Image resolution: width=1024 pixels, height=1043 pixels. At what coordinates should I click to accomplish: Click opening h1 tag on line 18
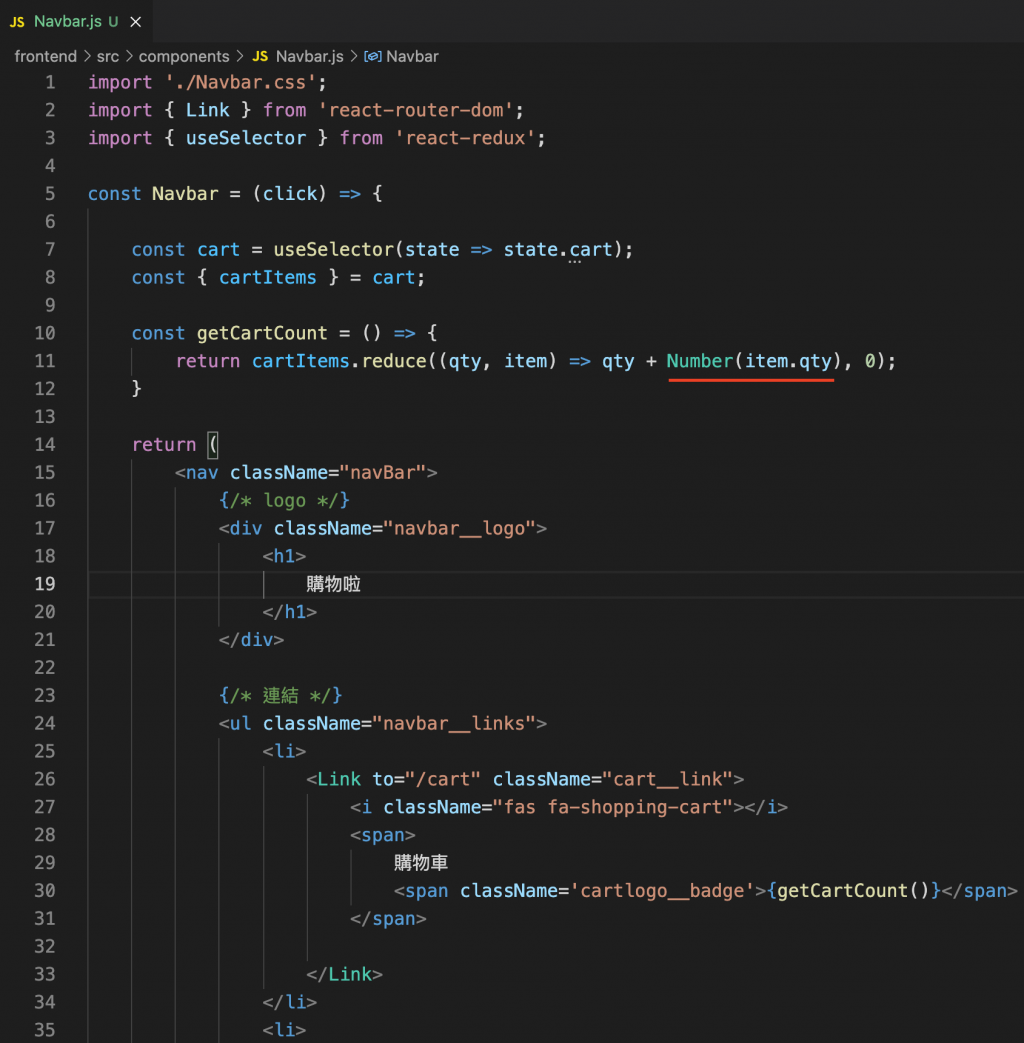(x=284, y=557)
